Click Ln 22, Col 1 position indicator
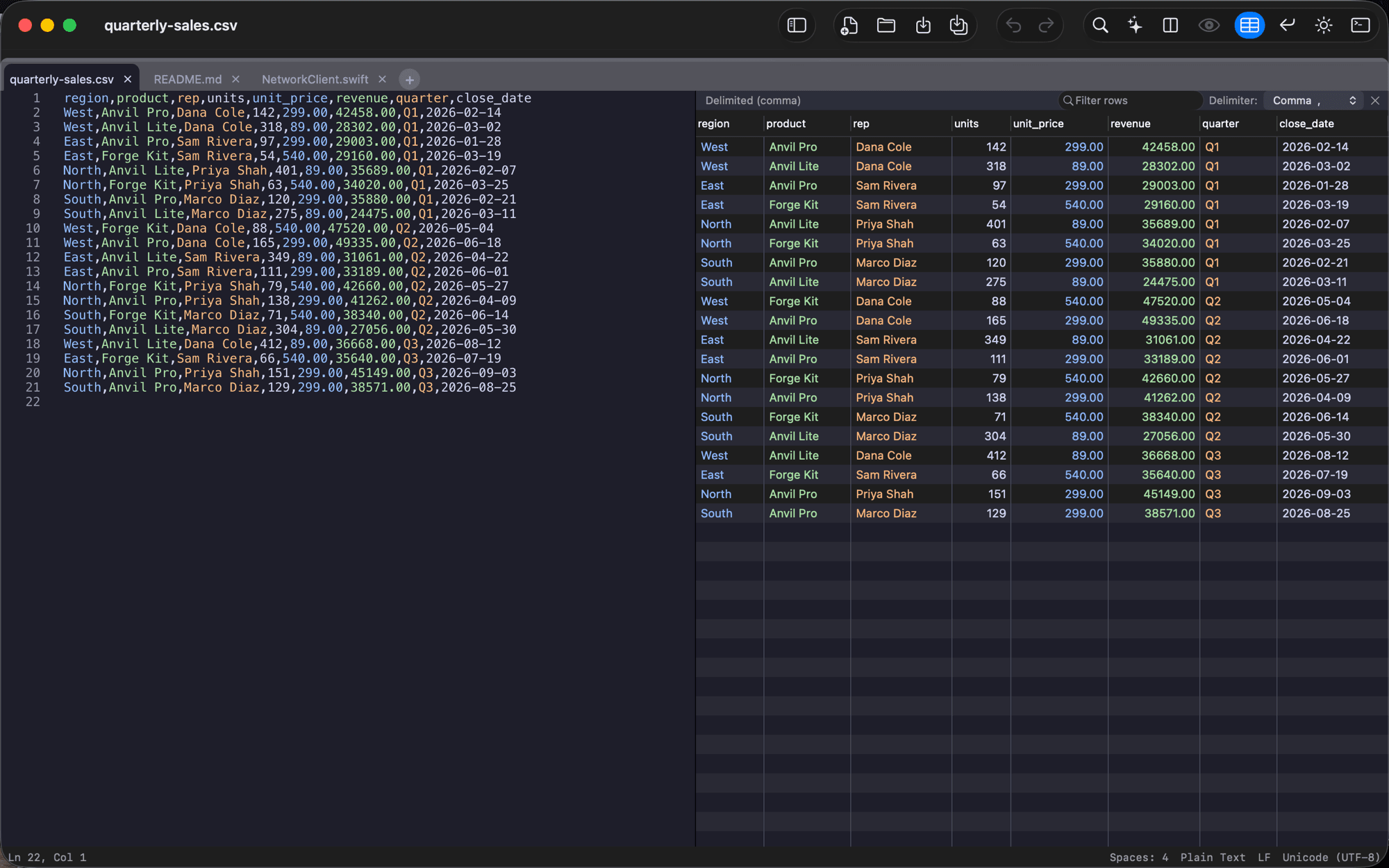1389x868 pixels. [x=47, y=858]
